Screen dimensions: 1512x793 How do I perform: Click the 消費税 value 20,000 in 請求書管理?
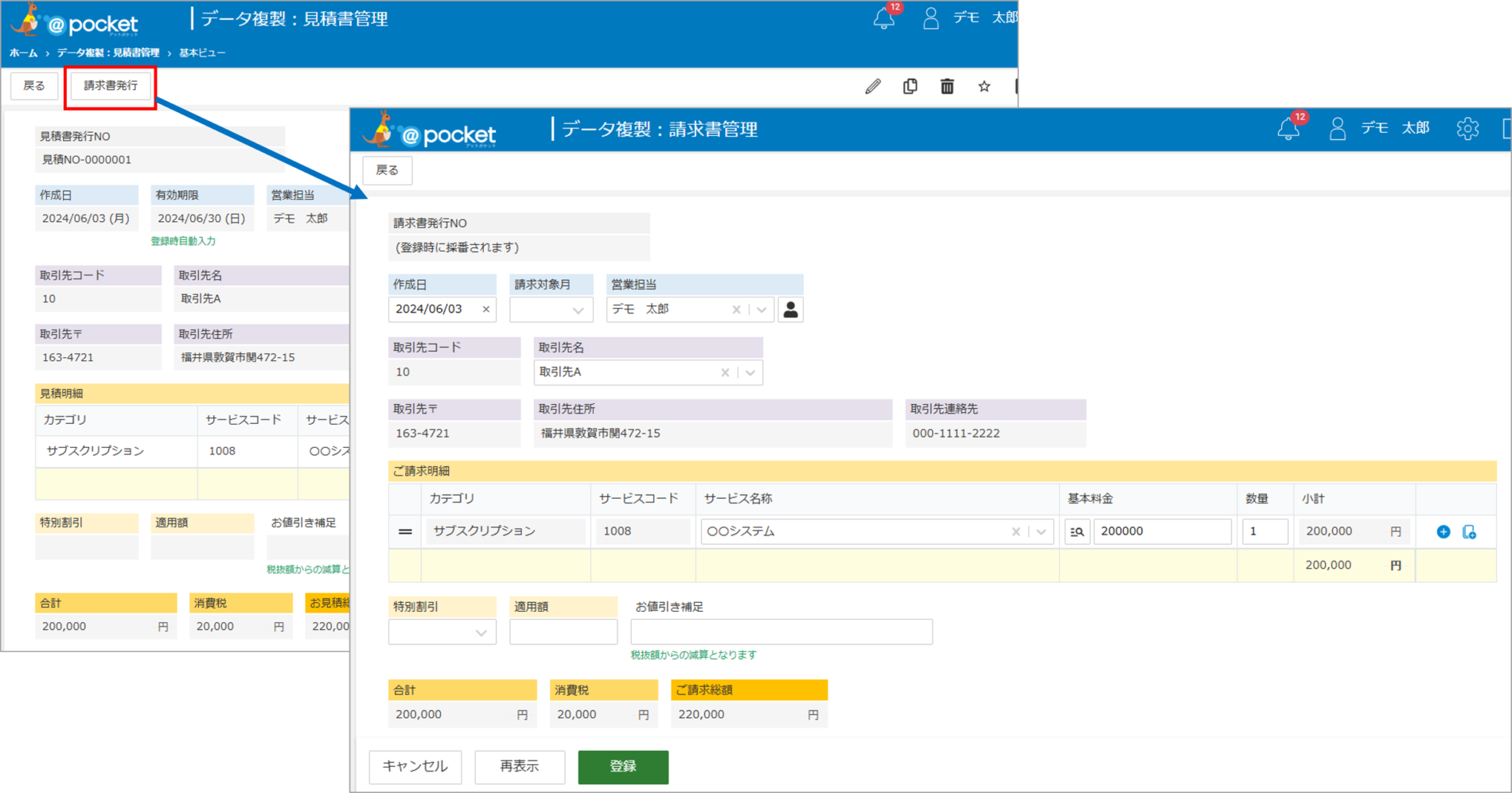[x=577, y=715]
